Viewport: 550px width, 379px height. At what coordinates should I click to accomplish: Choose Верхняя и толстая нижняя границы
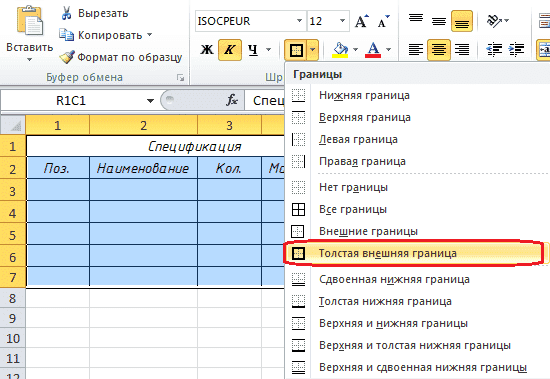pyautogui.click(x=417, y=345)
